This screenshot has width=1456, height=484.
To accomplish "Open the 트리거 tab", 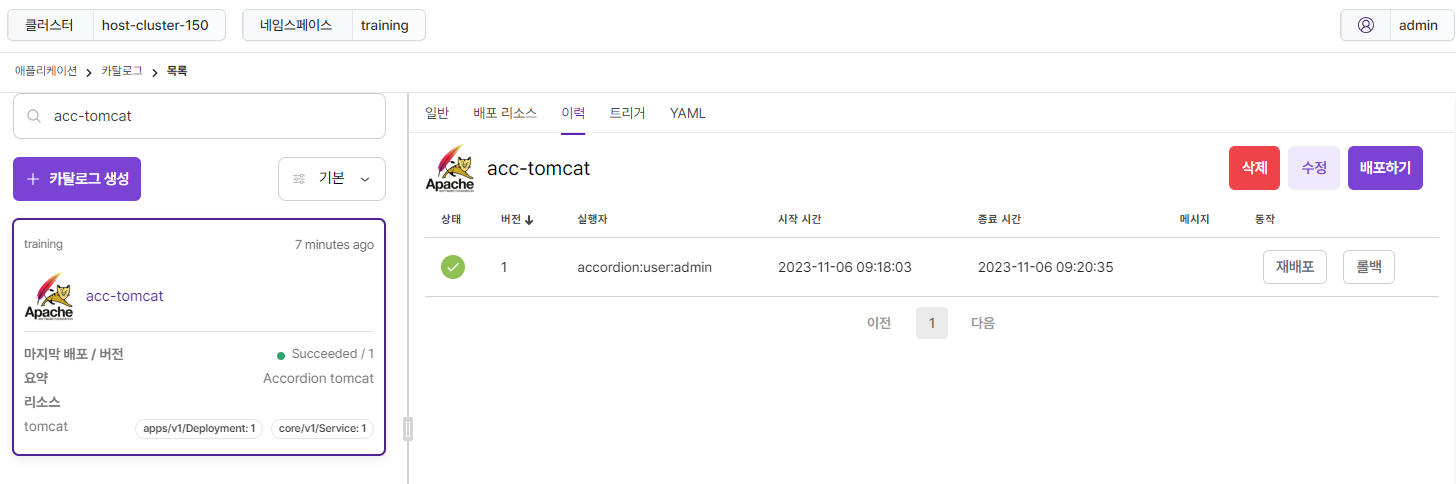I will coord(627,113).
